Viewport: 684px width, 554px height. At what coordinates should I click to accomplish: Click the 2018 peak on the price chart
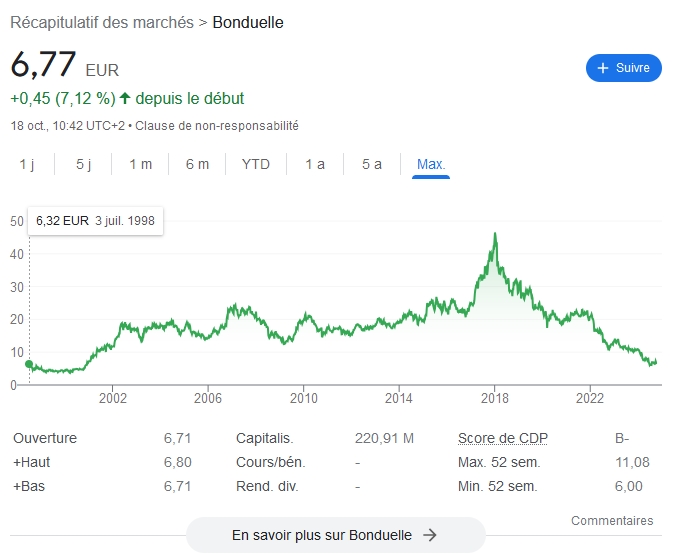click(495, 234)
